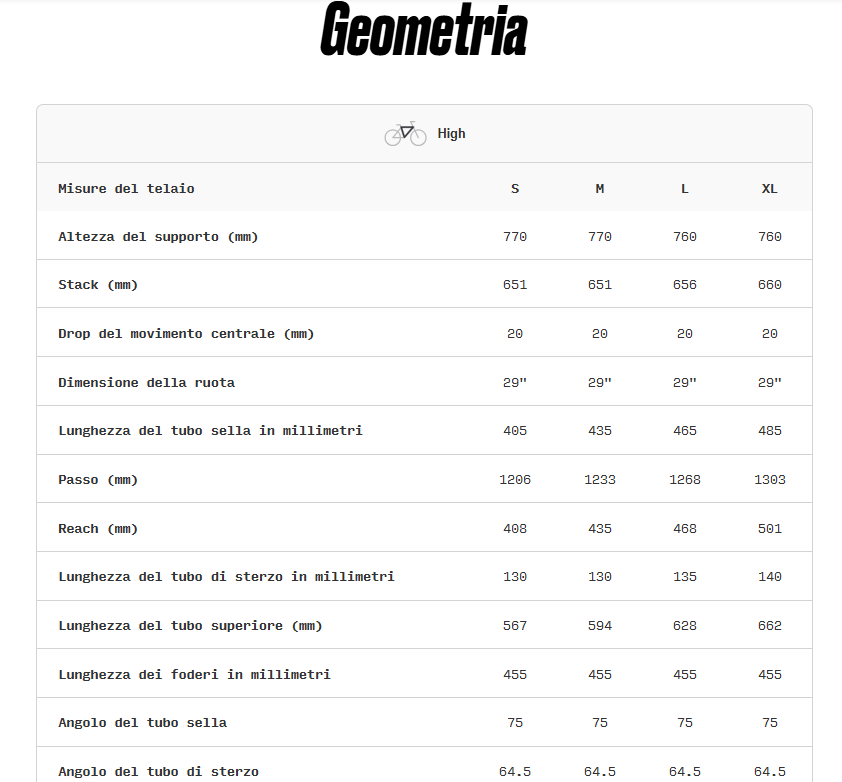Select the XL size column header

pos(769,189)
